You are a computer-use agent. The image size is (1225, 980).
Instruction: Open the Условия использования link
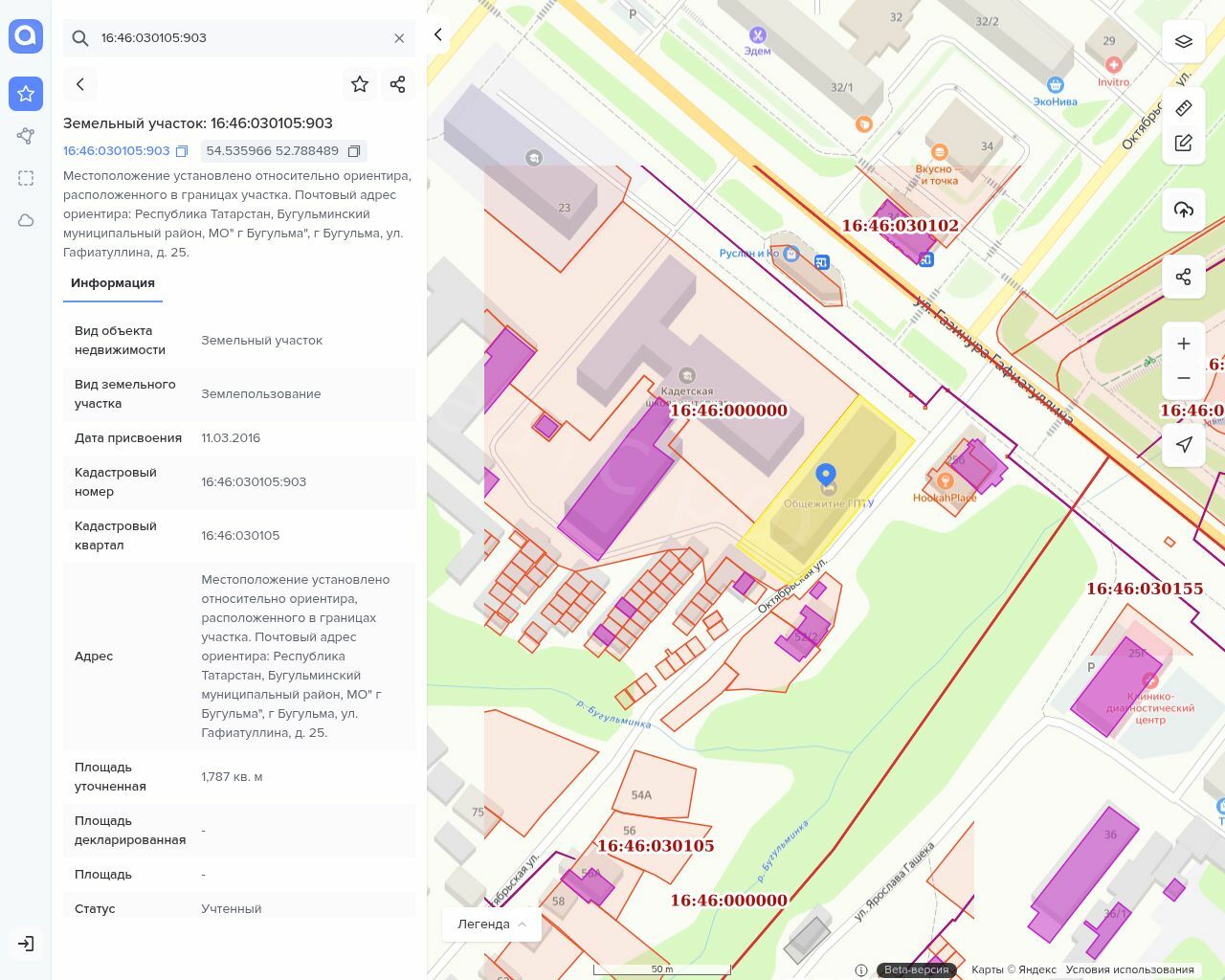click(1129, 969)
